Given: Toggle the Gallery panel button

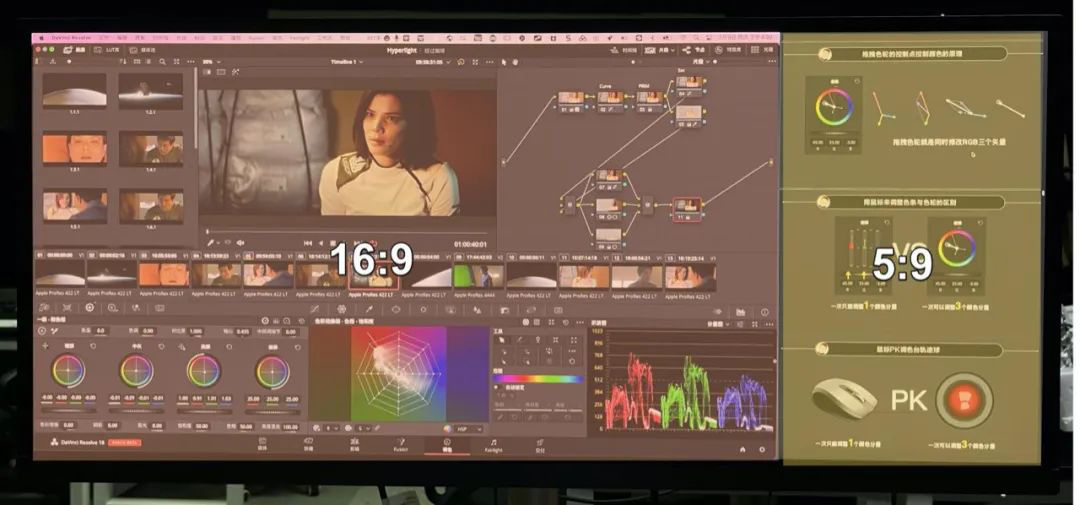Looking at the screenshot, I should (75, 50).
